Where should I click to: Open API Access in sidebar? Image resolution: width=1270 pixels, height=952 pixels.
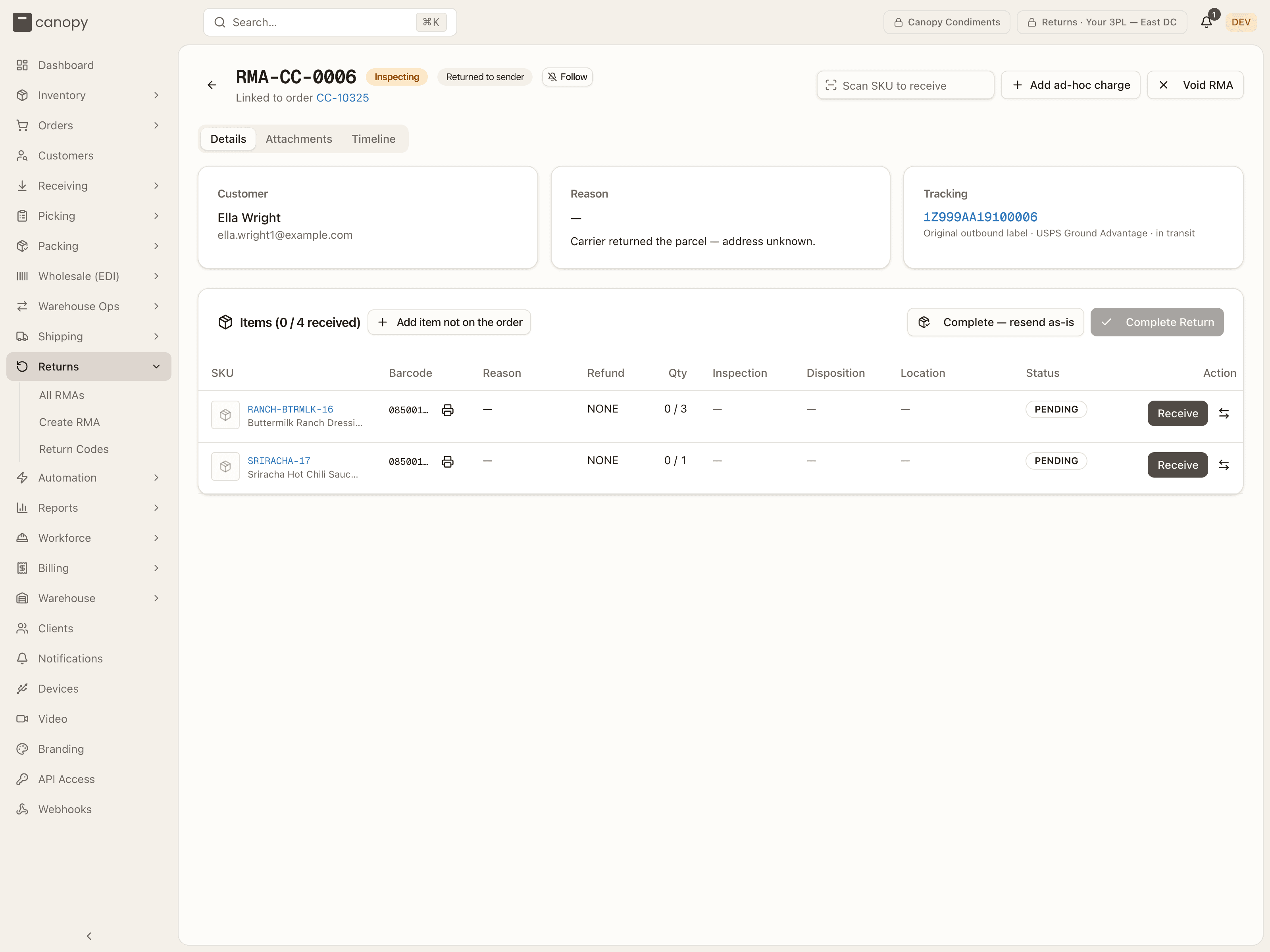pos(89,779)
